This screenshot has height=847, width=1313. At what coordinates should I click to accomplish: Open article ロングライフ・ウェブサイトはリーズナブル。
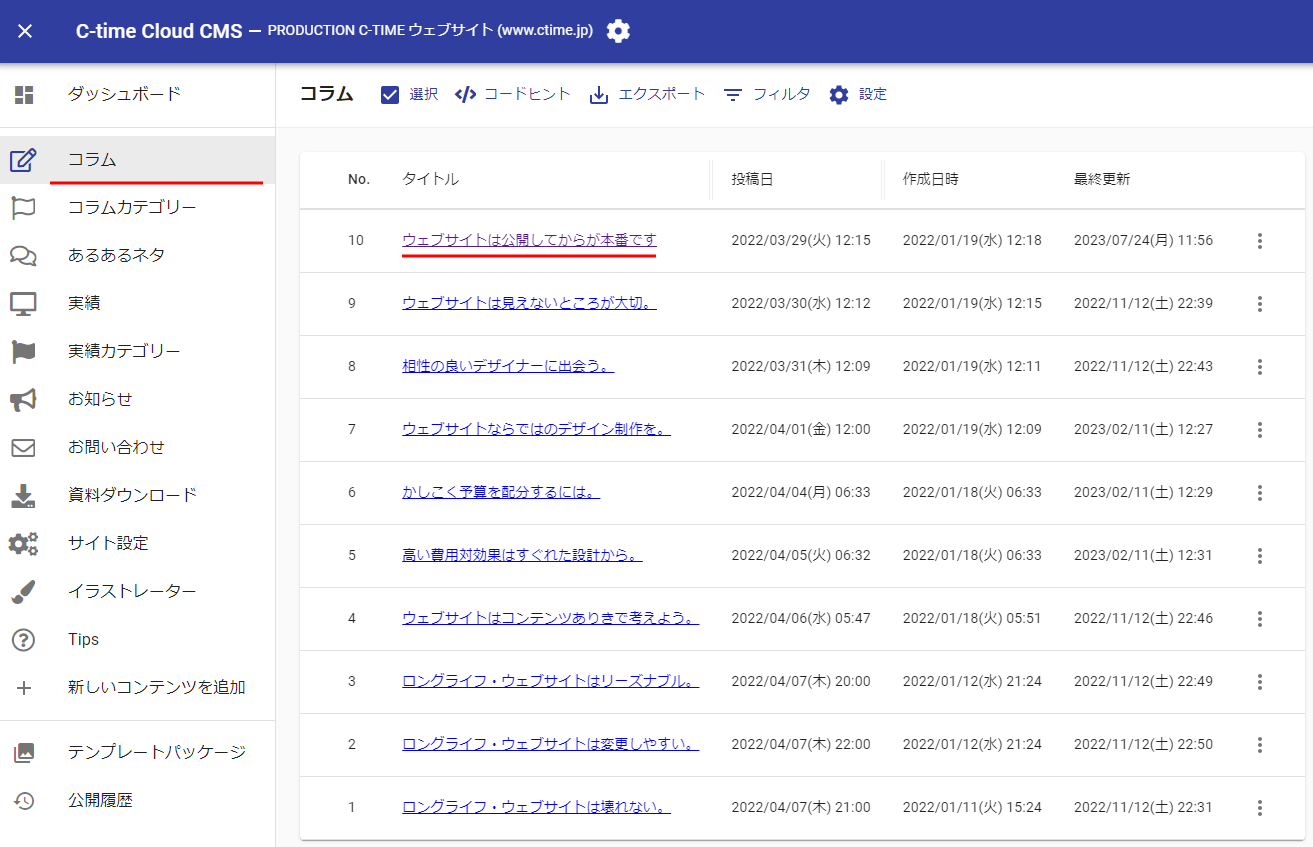coord(550,681)
